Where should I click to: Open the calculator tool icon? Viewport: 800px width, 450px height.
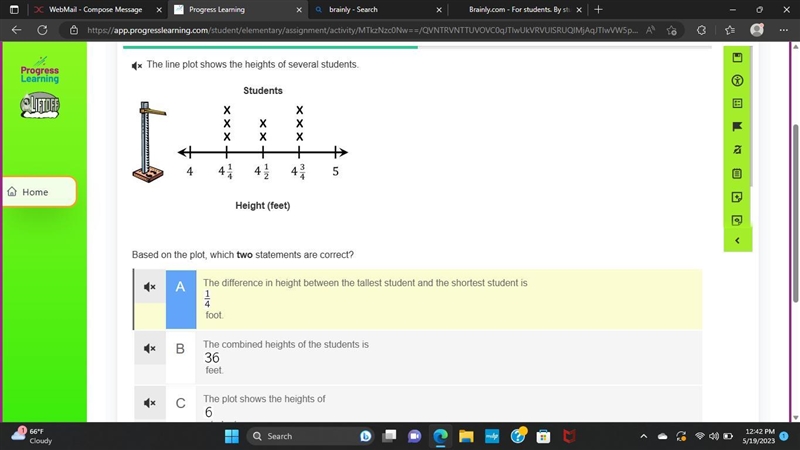(x=737, y=104)
